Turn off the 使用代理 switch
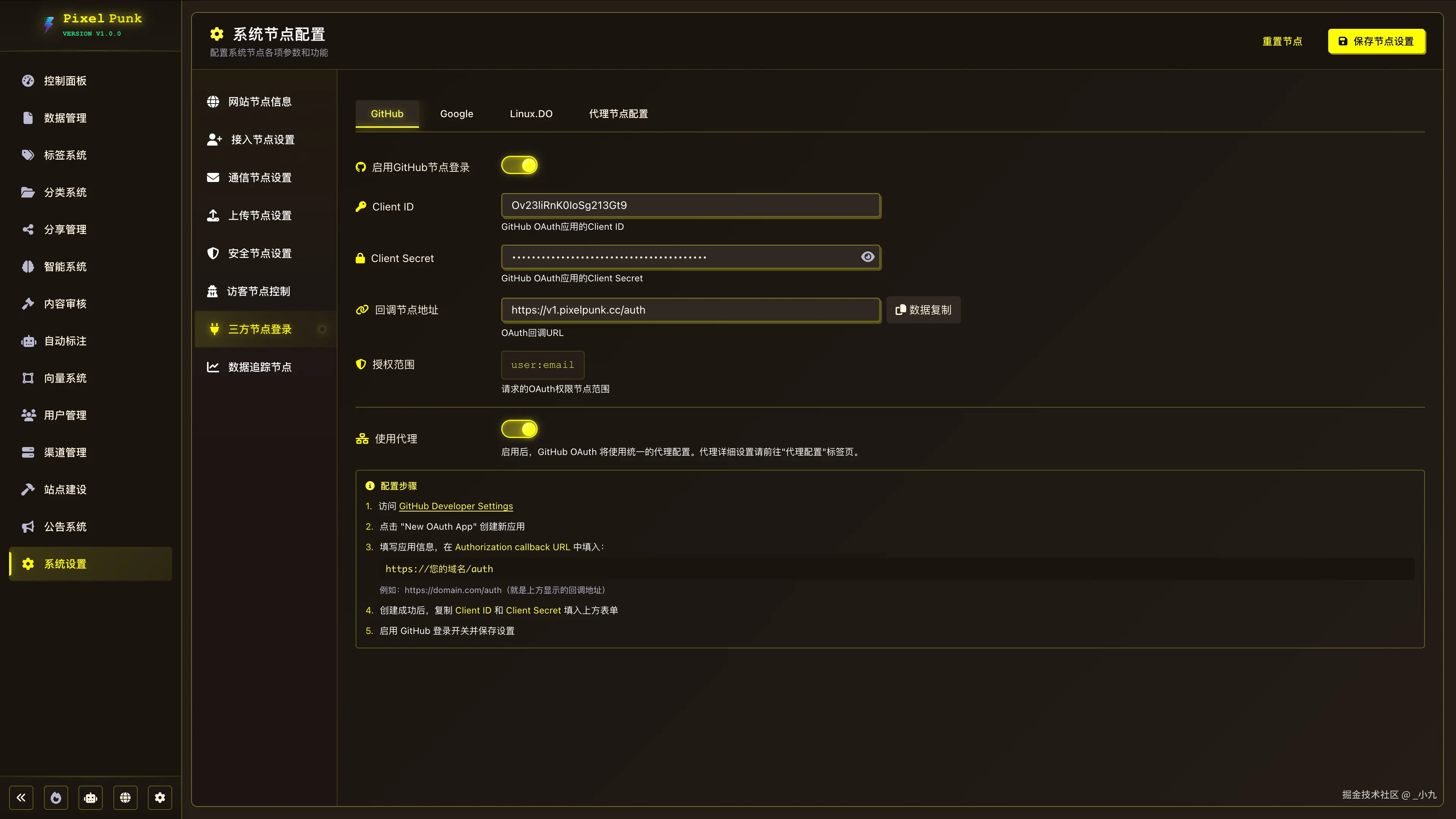The width and height of the screenshot is (1456, 819). coord(519,429)
